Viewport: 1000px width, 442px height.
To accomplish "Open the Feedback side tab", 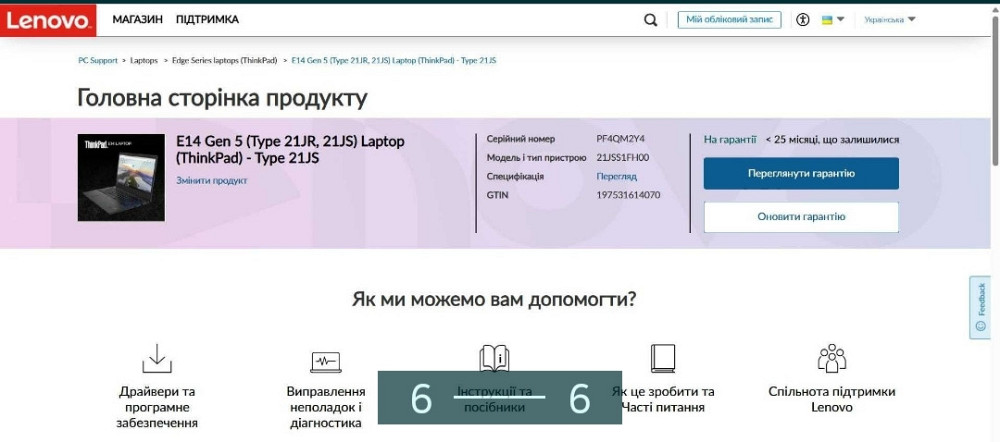I will (x=980, y=307).
